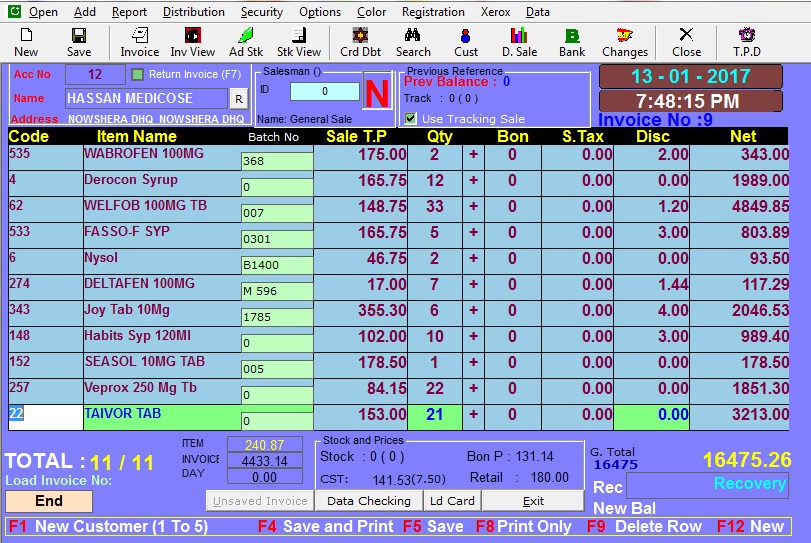Click the Close X toolbar icon

coord(686,35)
